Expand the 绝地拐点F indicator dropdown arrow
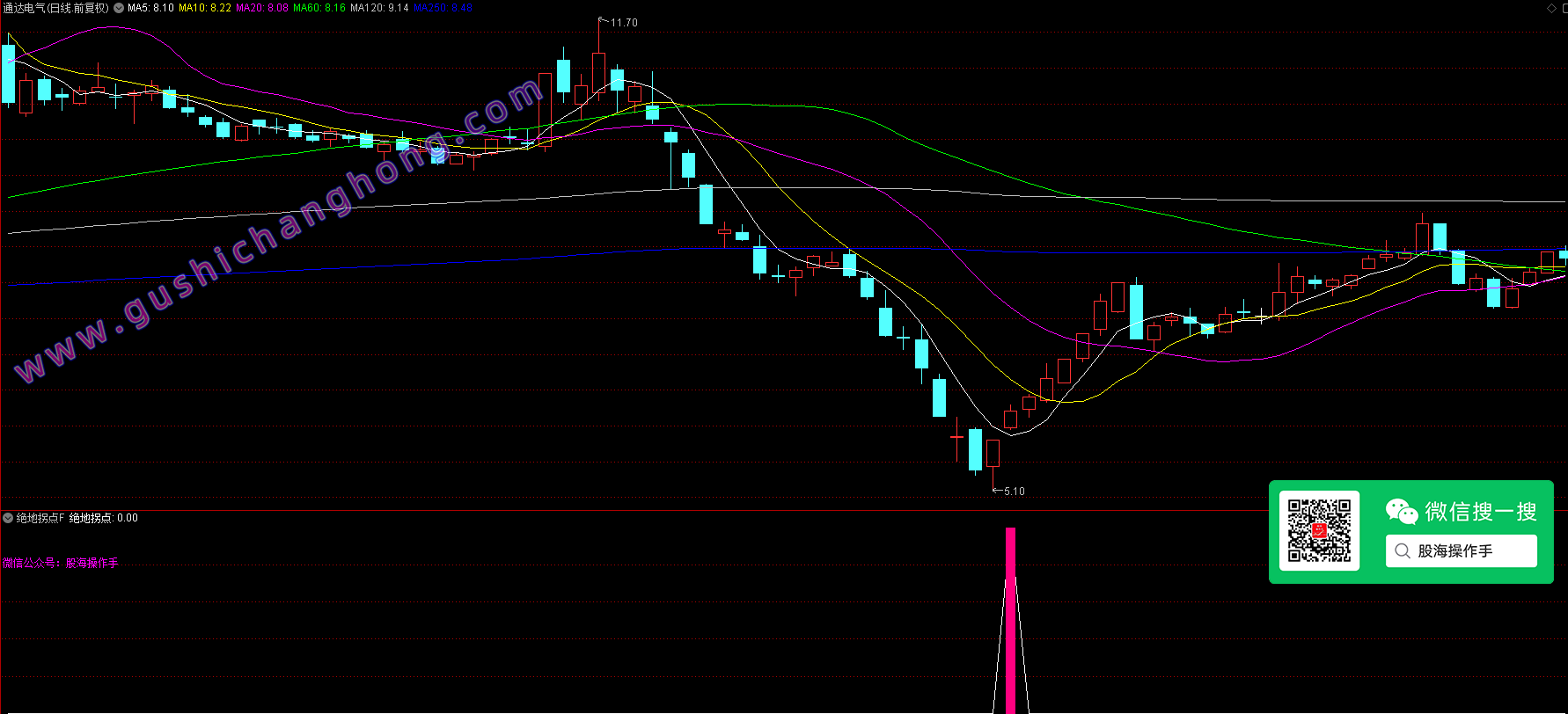1568x714 pixels. point(8,518)
